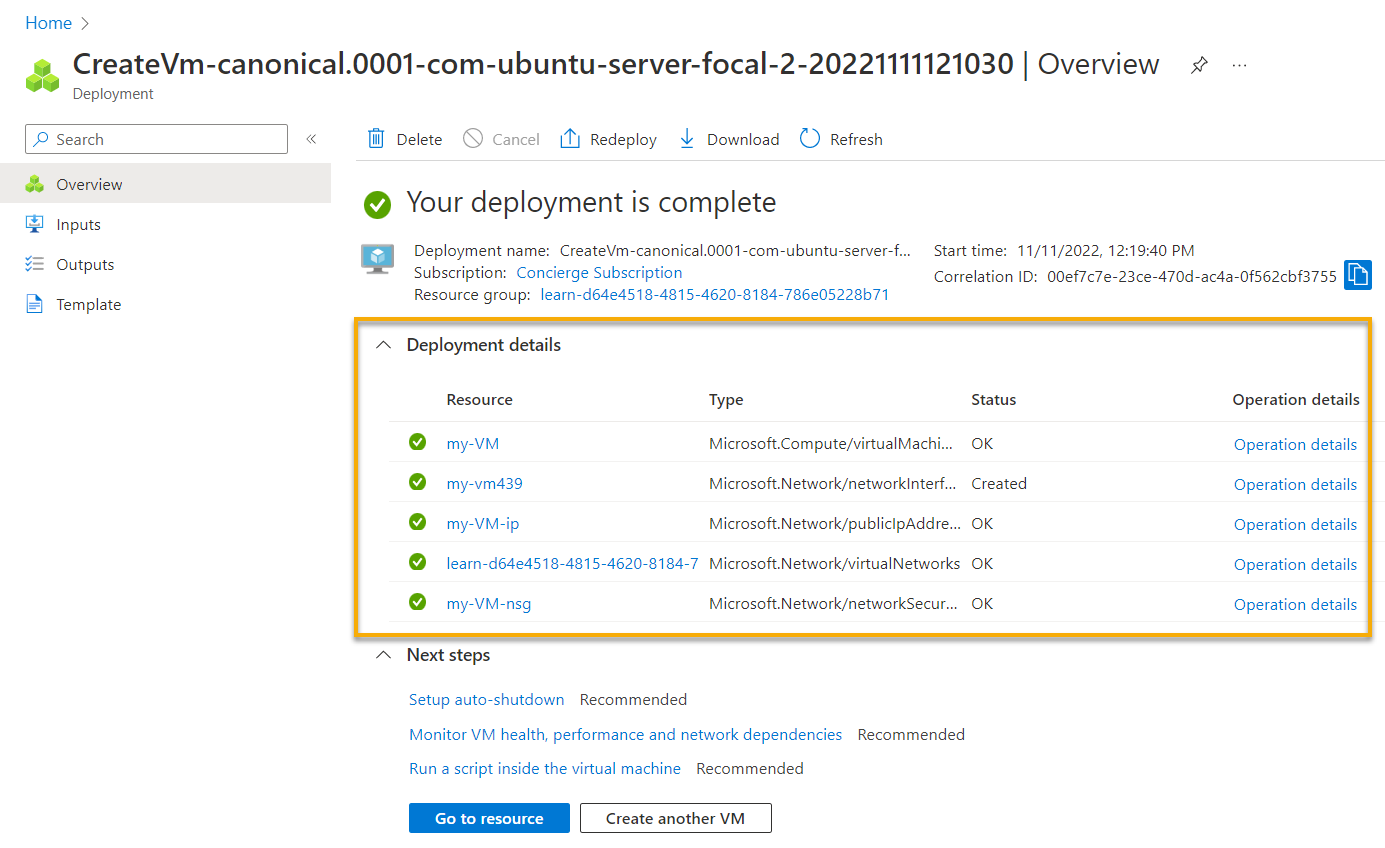Click the Refresh toolbar label
This screenshot has width=1385, height=848.
click(x=856, y=140)
